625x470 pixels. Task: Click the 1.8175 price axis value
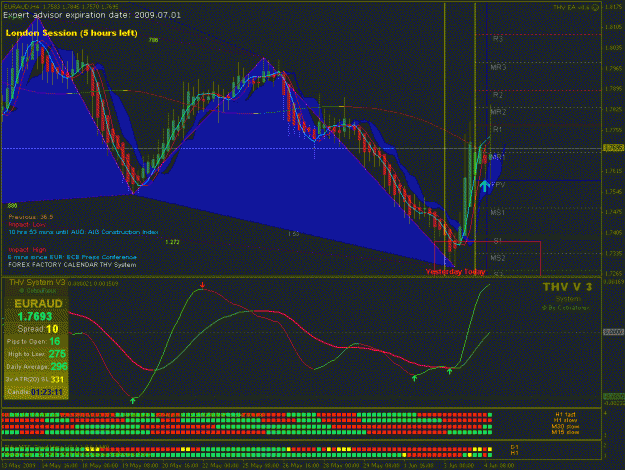click(613, 7)
